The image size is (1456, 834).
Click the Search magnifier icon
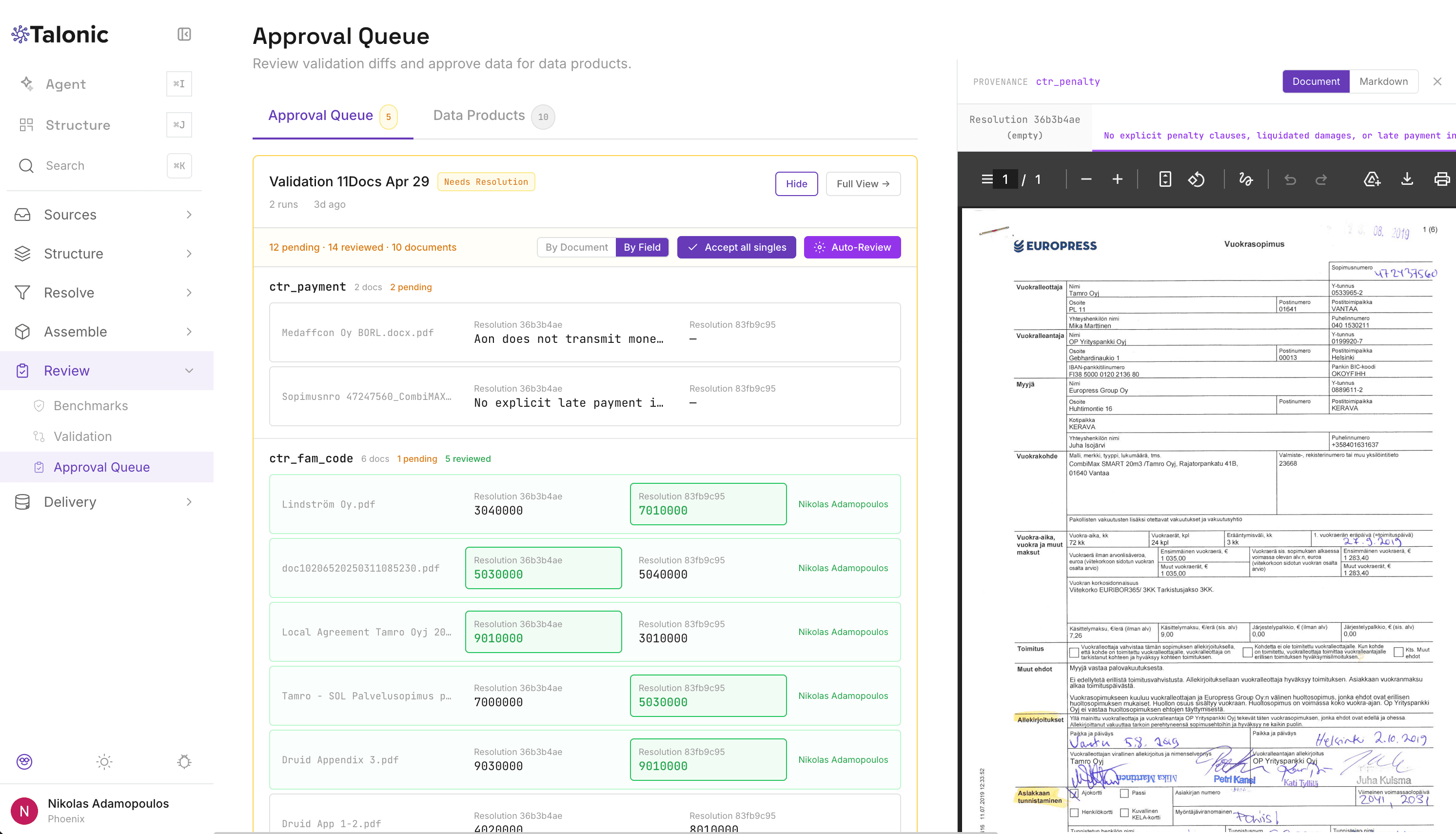click(x=26, y=165)
